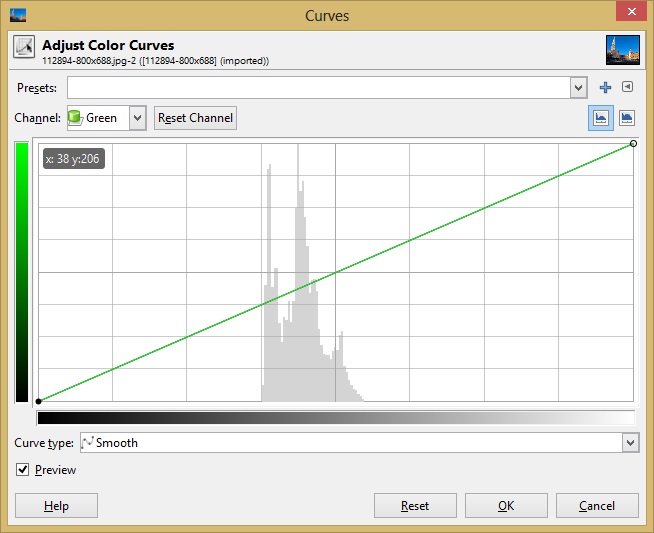The image size is (654, 533).
Task: Click the window icon in title bar
Action: tap(17, 15)
